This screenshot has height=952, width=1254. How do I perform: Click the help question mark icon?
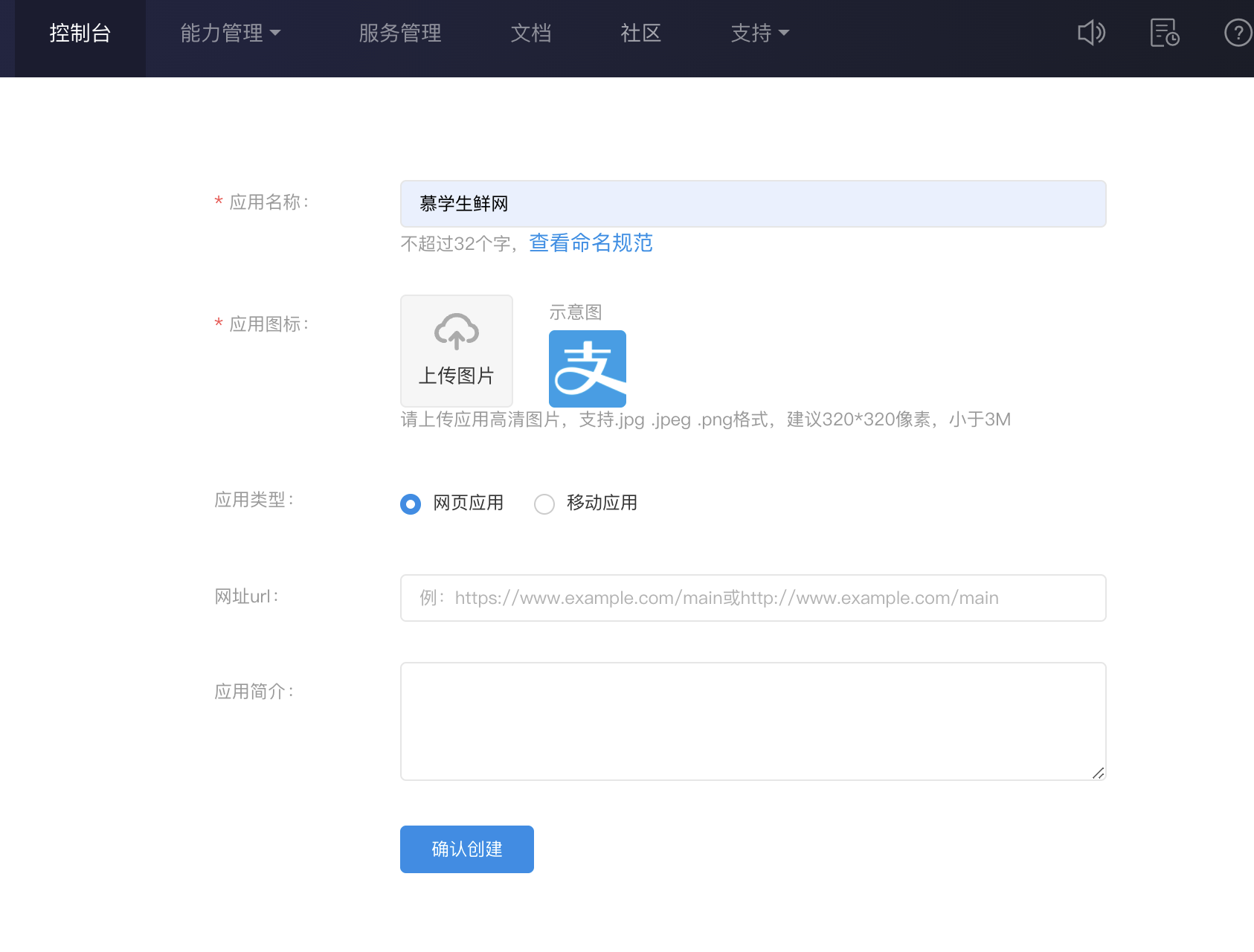click(1238, 33)
